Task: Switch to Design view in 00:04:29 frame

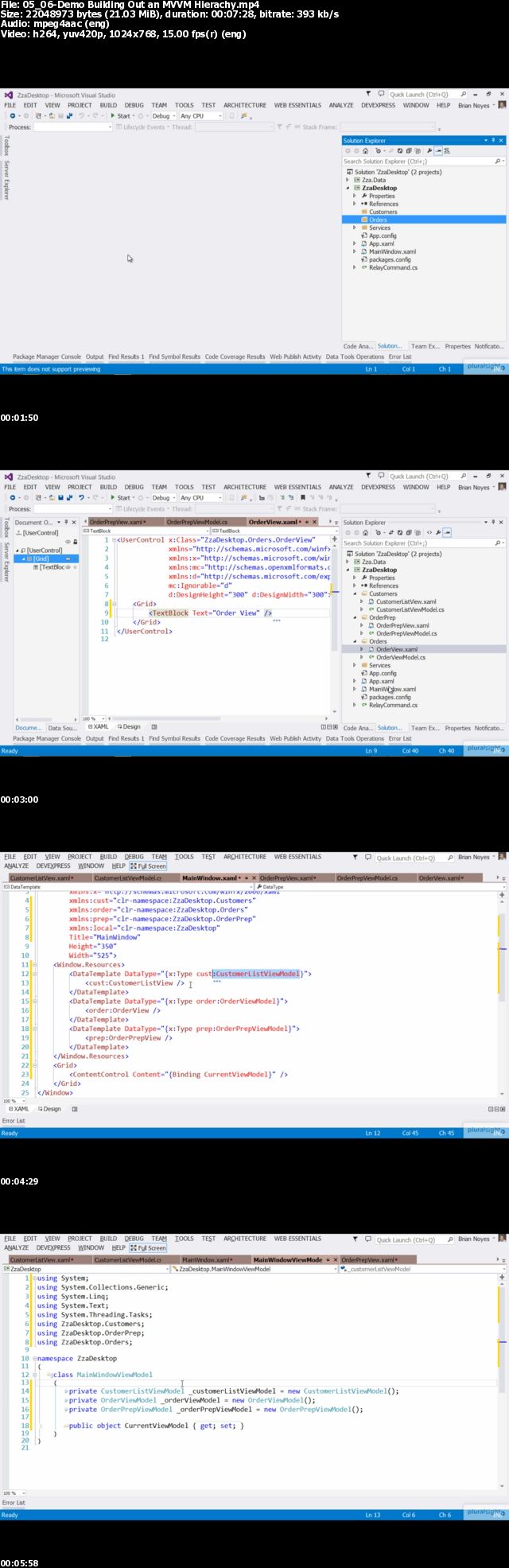Action: [x=49, y=1109]
